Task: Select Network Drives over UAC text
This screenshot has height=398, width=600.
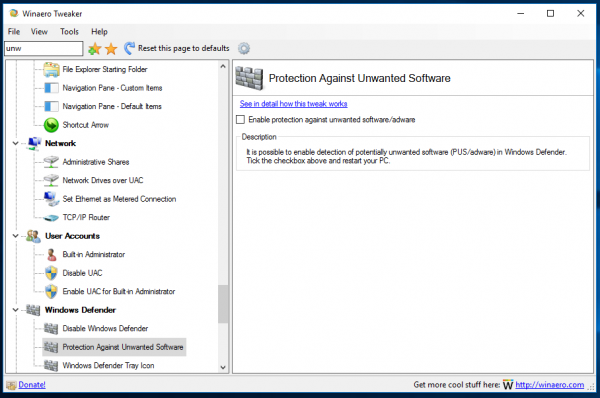Action: 103,180
